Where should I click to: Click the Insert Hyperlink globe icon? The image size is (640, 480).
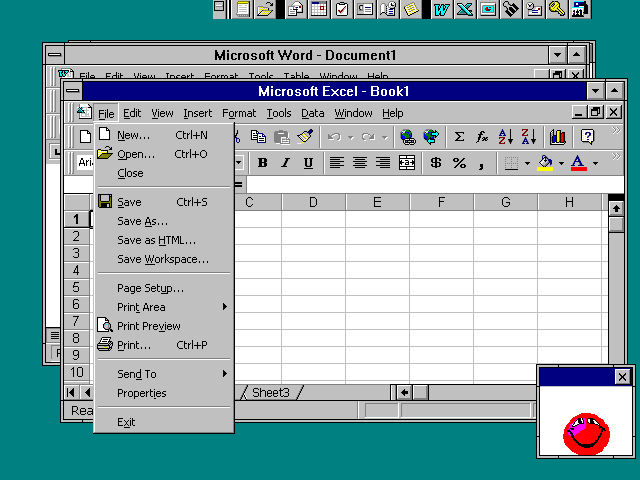407,137
